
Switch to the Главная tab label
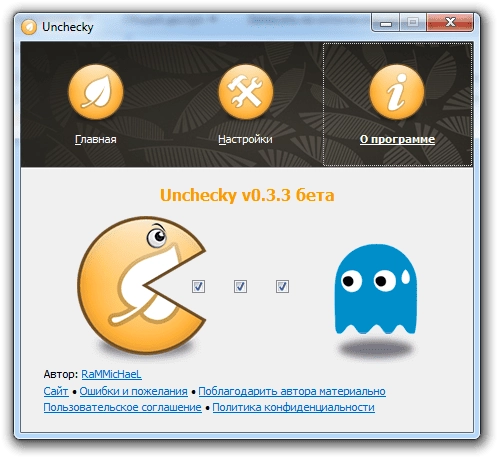click(96, 139)
